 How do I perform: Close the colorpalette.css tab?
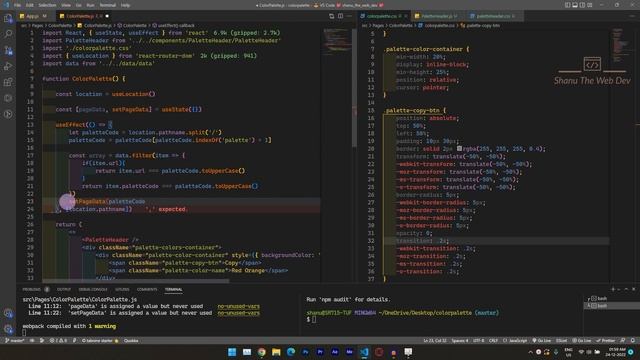405,16
